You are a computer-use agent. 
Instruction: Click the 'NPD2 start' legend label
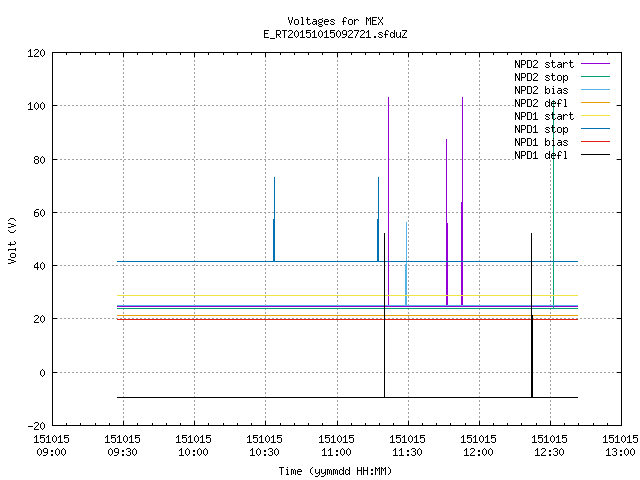click(x=544, y=64)
